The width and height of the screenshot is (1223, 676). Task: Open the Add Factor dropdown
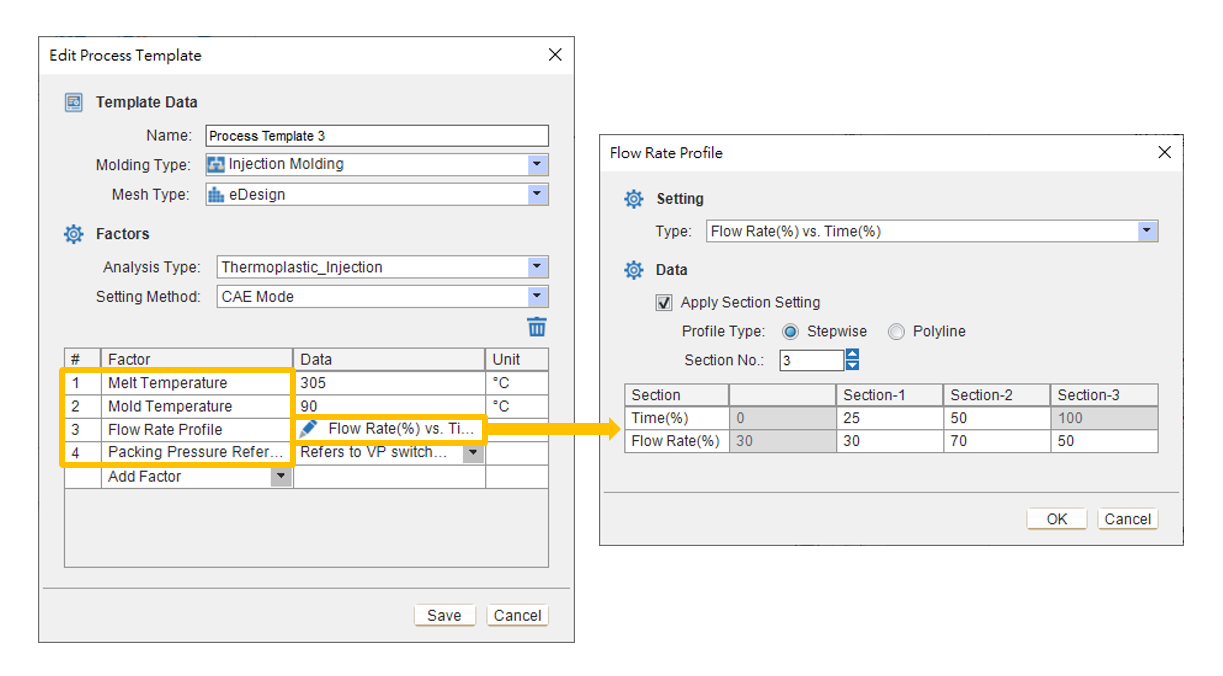281,477
